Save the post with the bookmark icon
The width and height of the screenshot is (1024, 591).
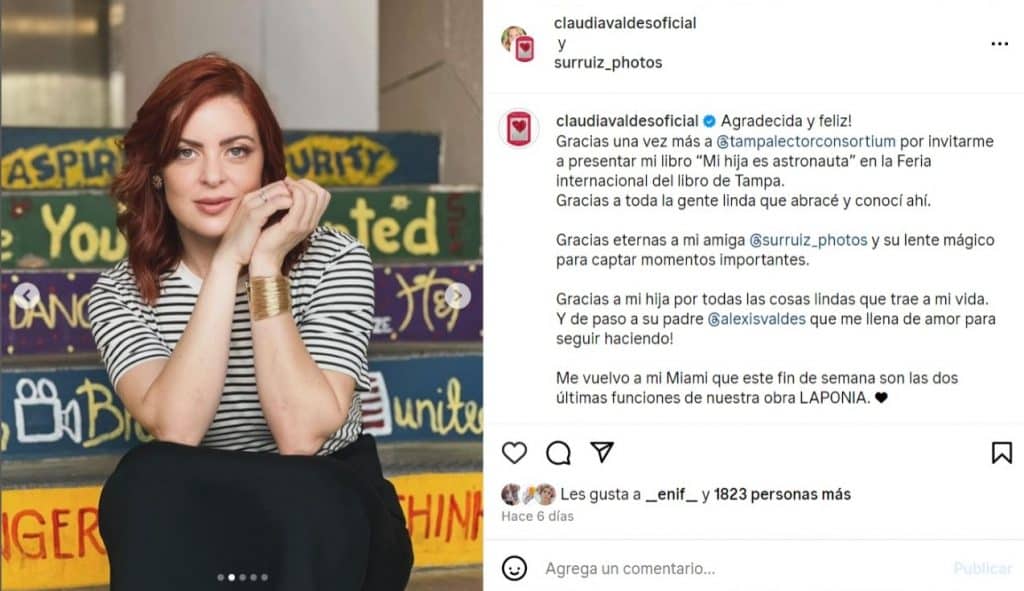point(1001,453)
